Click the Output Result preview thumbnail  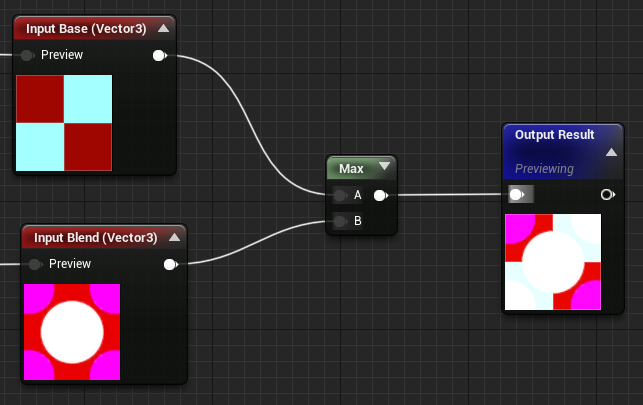tap(553, 262)
